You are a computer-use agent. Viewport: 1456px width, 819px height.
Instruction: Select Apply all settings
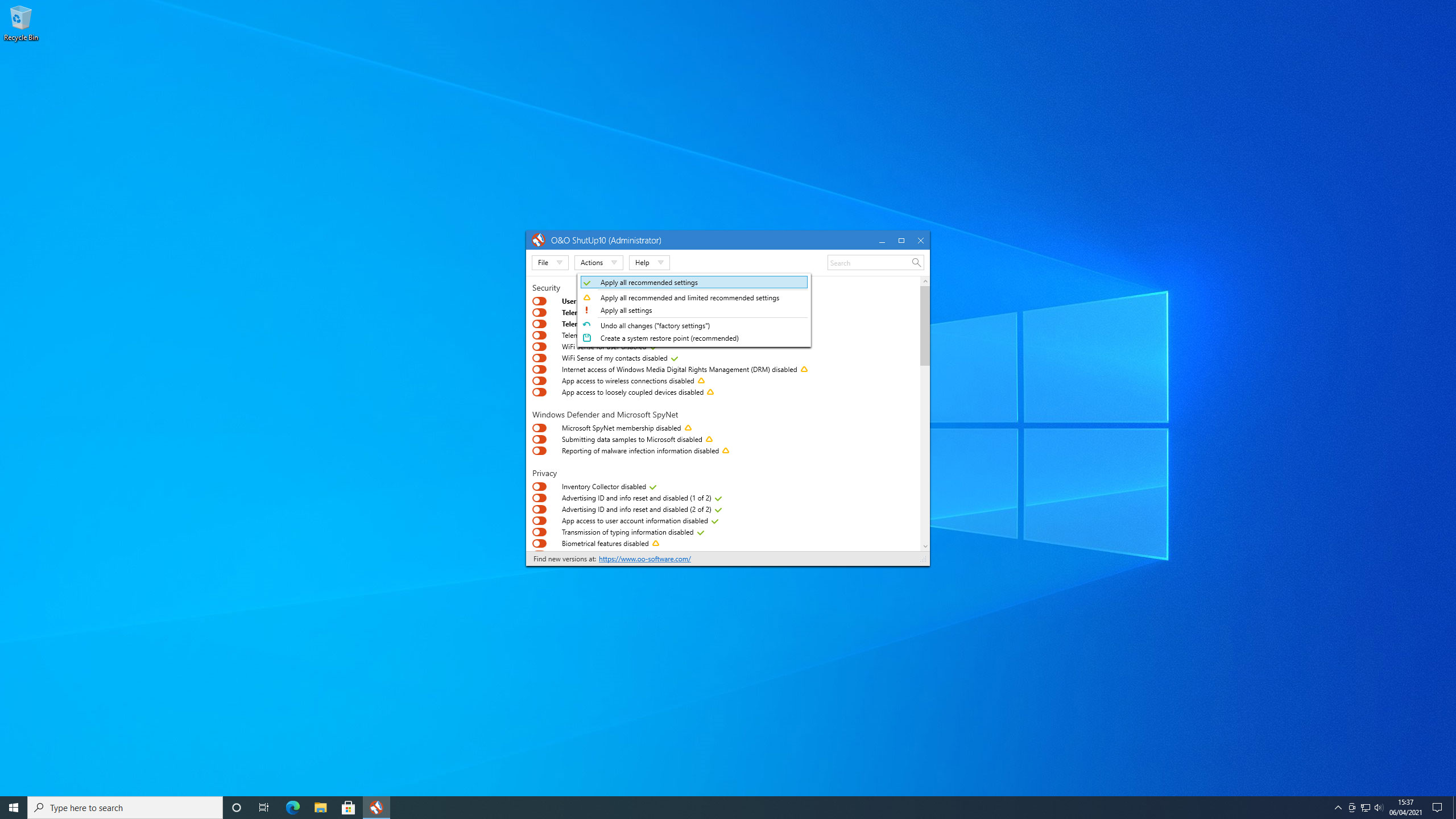coord(694,311)
